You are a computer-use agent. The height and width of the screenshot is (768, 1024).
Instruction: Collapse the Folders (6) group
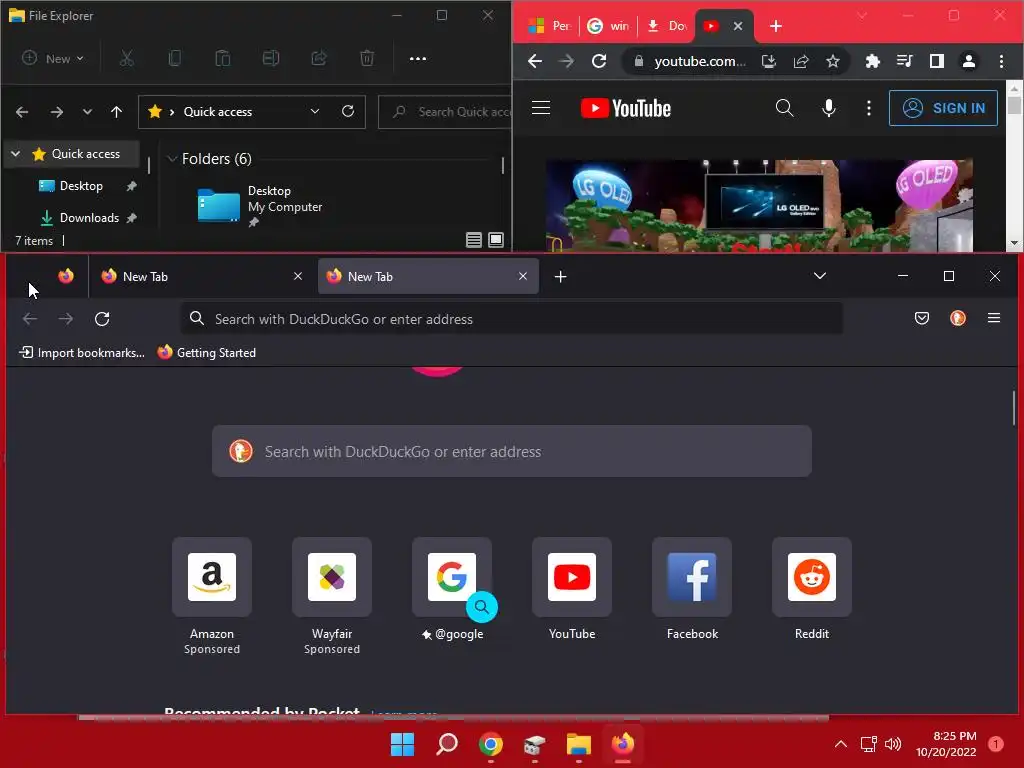tap(172, 159)
